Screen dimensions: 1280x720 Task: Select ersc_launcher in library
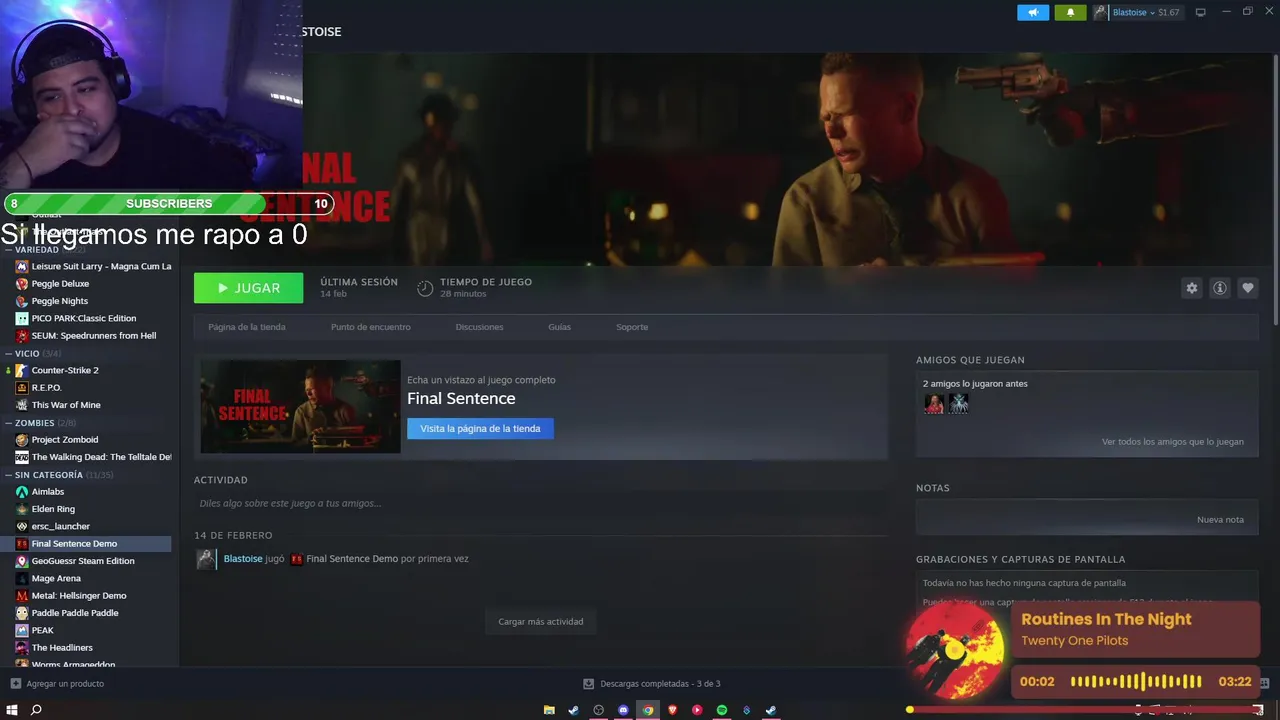(x=61, y=526)
